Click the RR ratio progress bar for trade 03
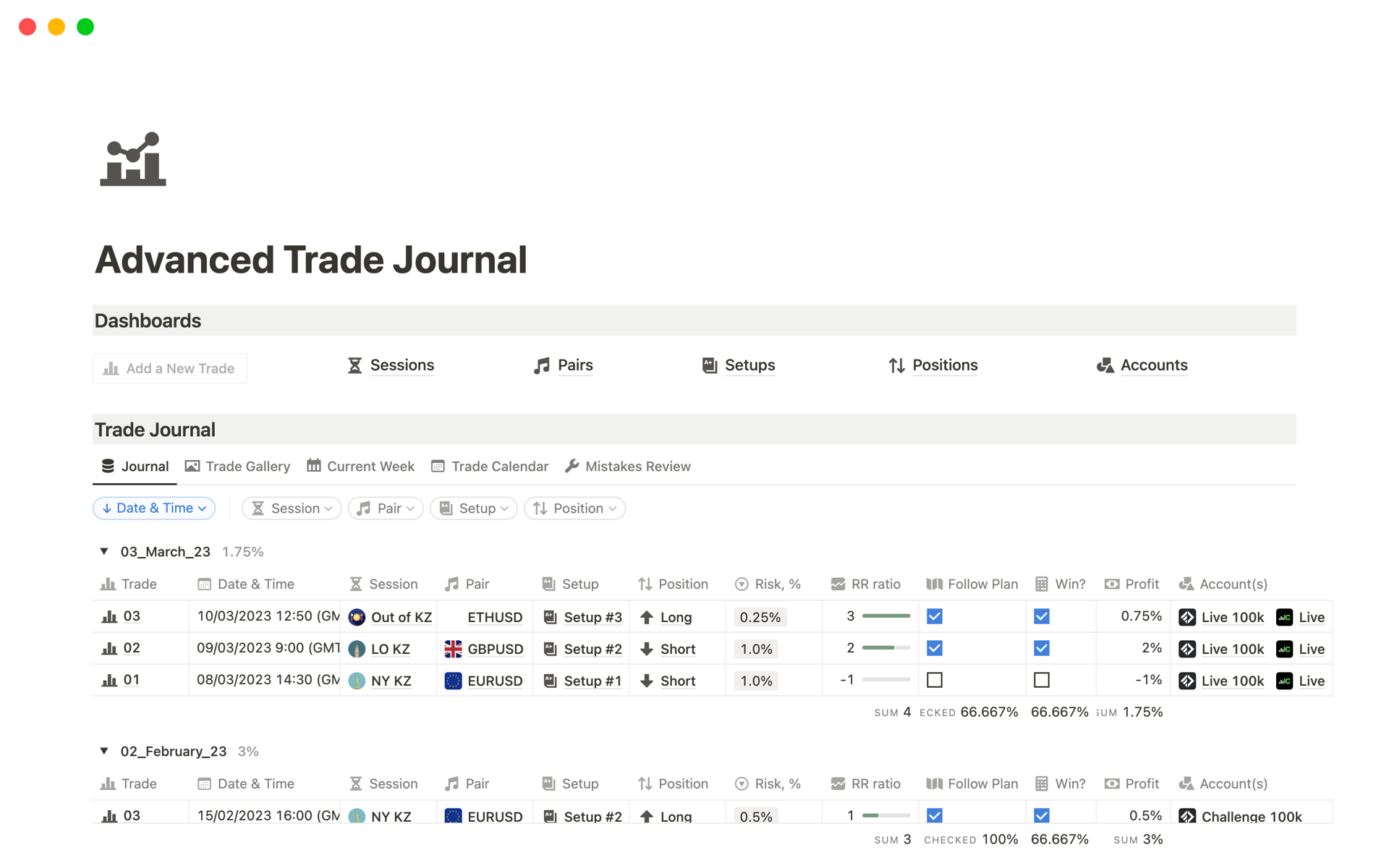Image resolution: width=1389 pixels, height=868 pixels. [886, 616]
